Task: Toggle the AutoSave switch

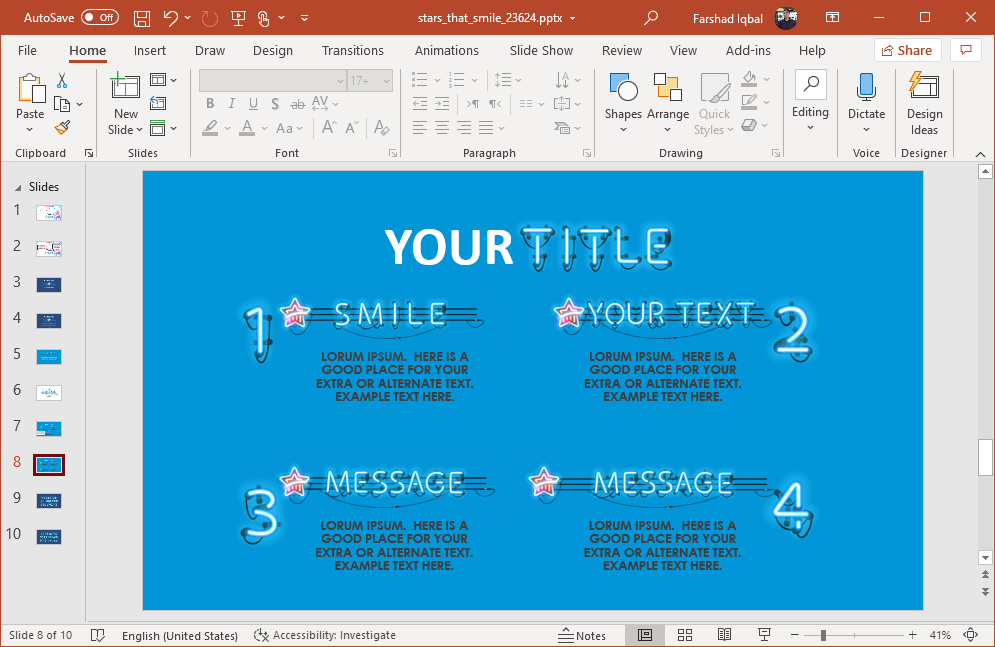Action: 100,18
